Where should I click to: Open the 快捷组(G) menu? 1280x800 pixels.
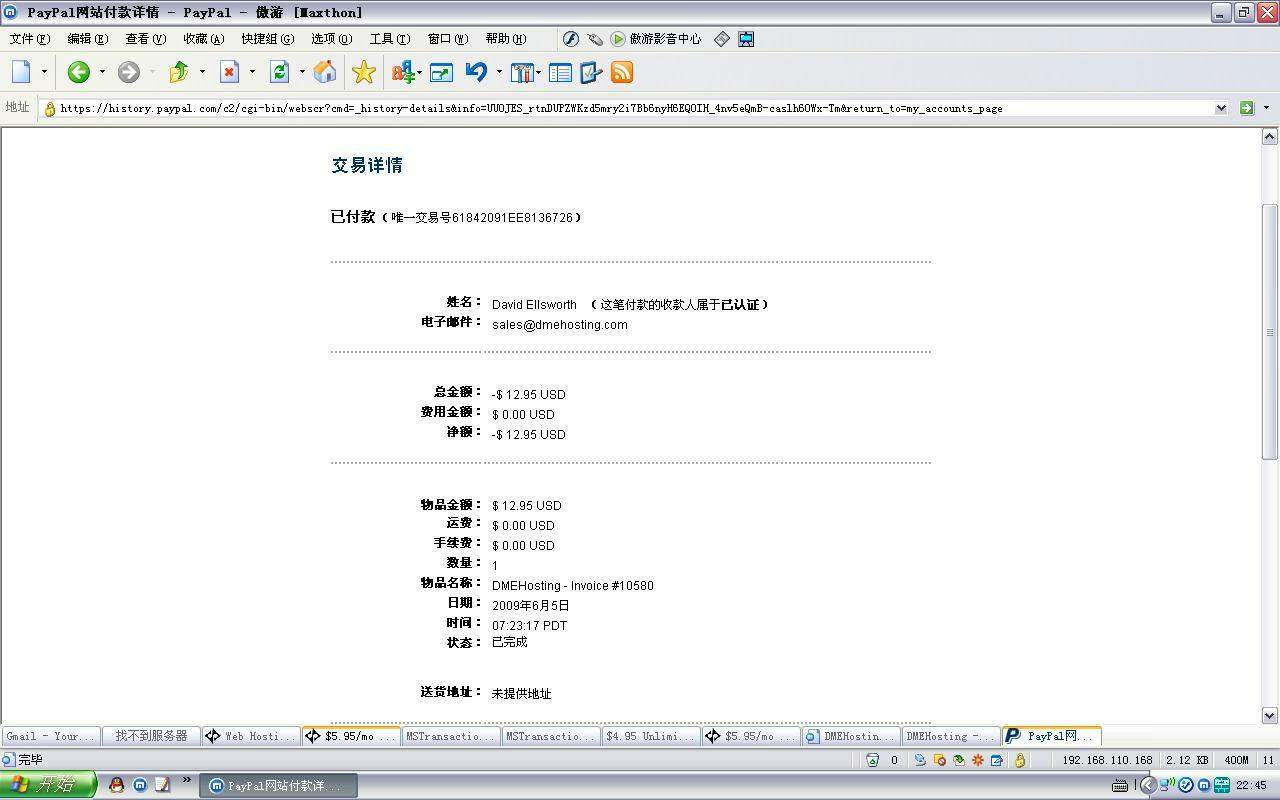[x=268, y=39]
